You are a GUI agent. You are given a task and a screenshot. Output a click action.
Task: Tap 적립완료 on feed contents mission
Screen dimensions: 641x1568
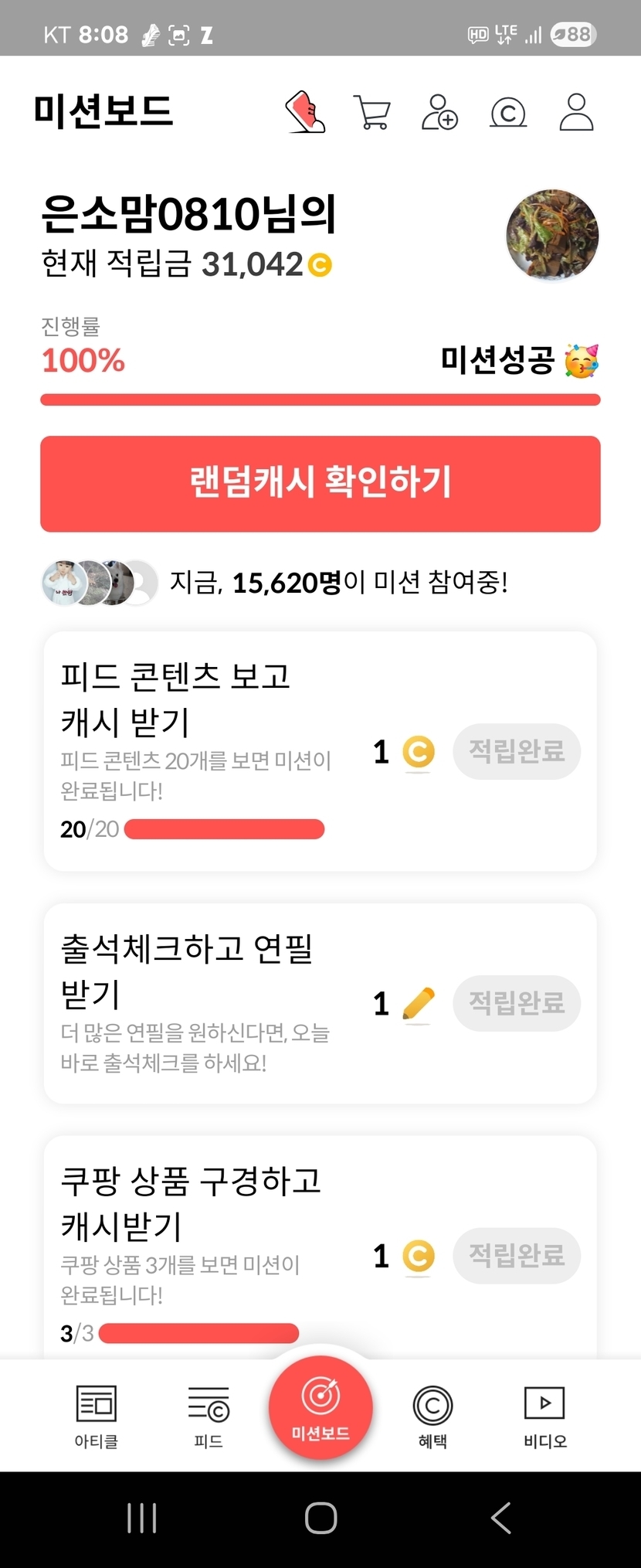click(517, 751)
